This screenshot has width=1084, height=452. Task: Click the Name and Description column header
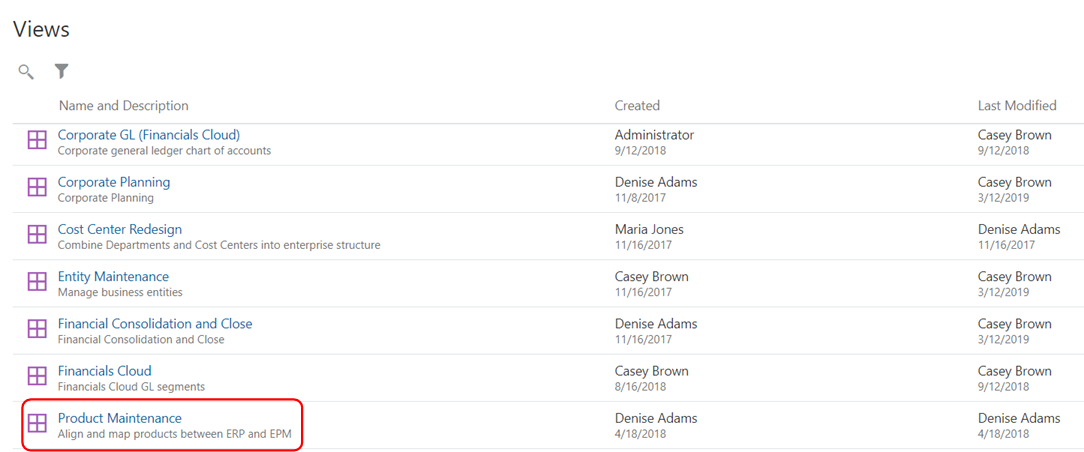coord(124,106)
